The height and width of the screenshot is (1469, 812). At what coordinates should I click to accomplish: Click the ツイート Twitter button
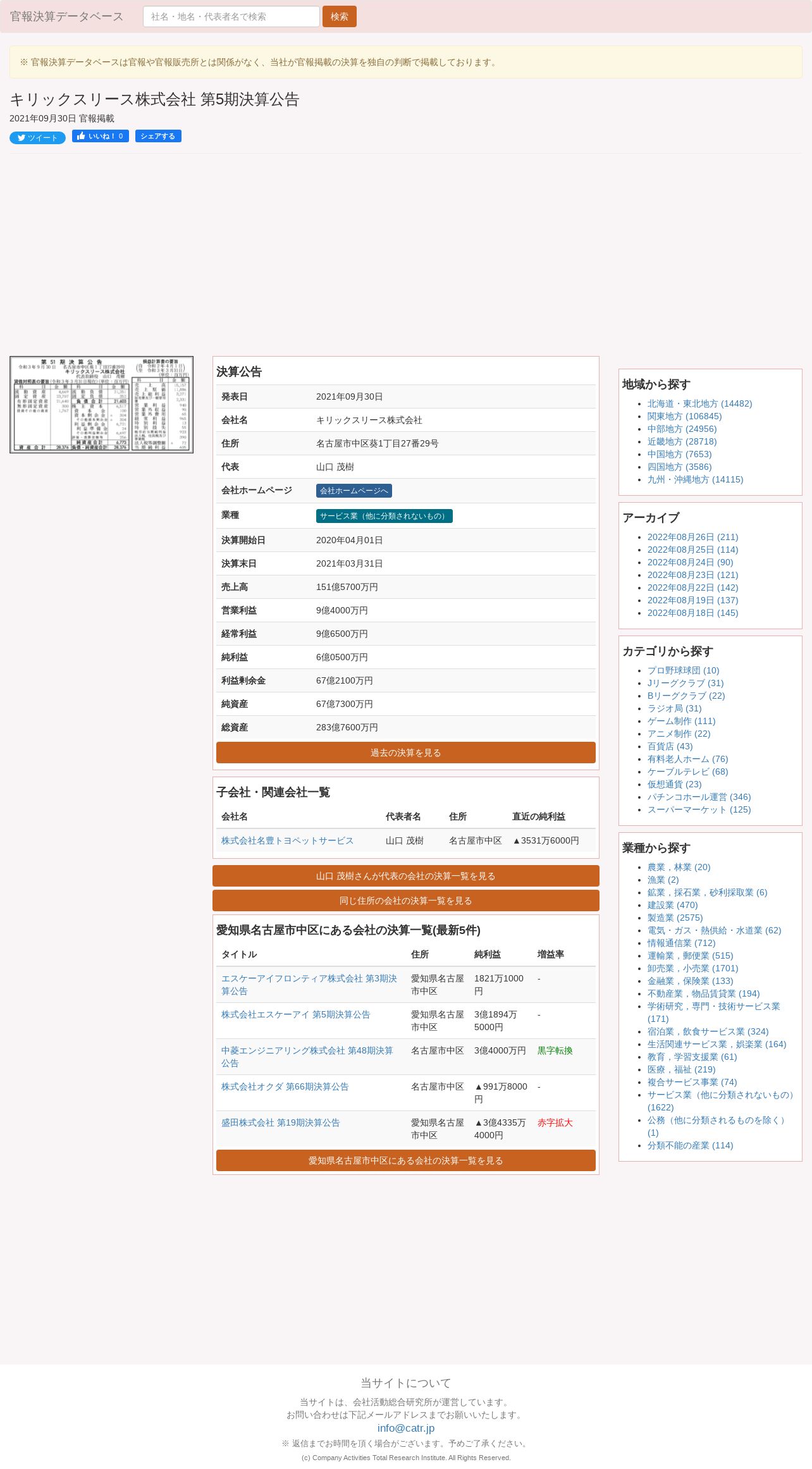pos(37,138)
